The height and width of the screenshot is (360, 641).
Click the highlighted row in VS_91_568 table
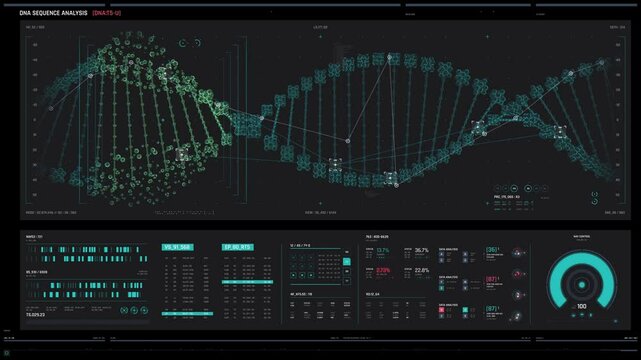pos(187,314)
